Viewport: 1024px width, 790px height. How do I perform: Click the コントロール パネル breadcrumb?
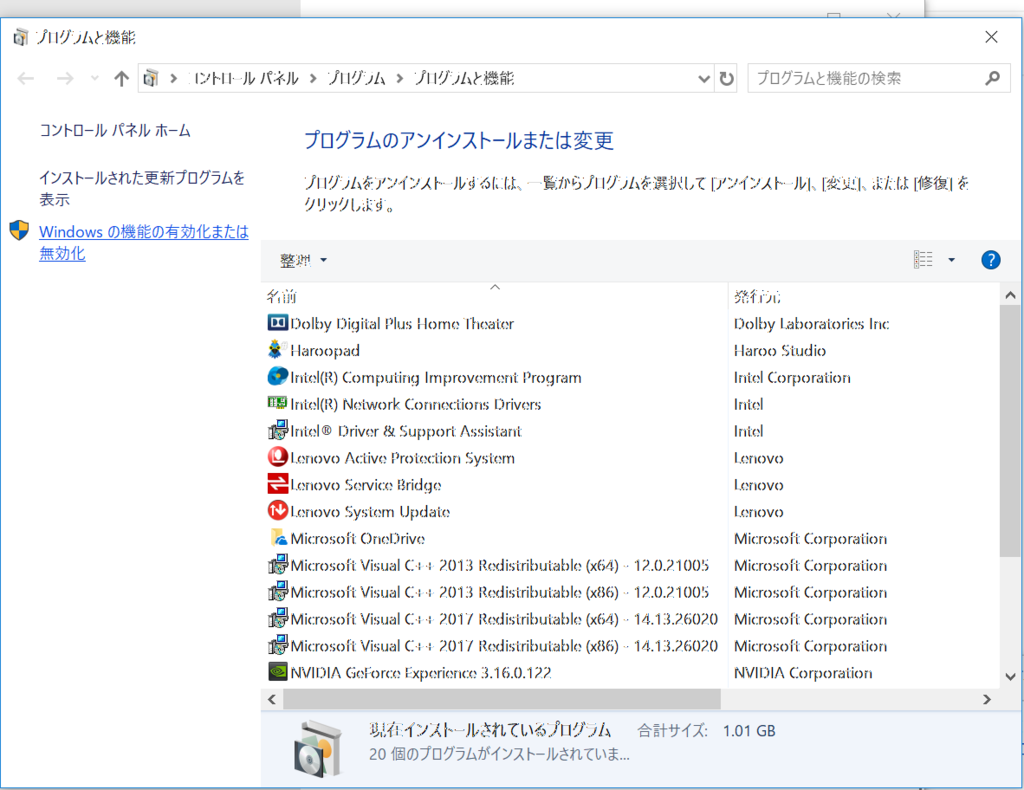pyautogui.click(x=242, y=78)
